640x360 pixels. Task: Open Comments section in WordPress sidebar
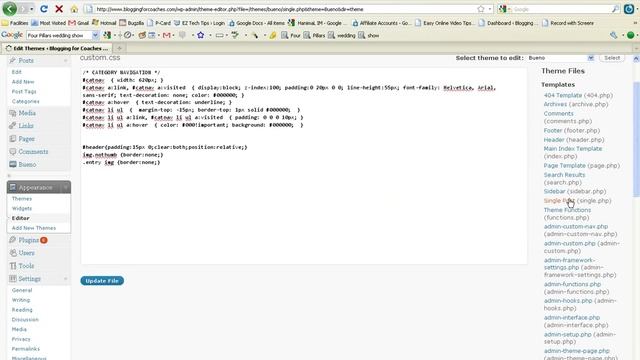pyautogui.click(x=33, y=151)
